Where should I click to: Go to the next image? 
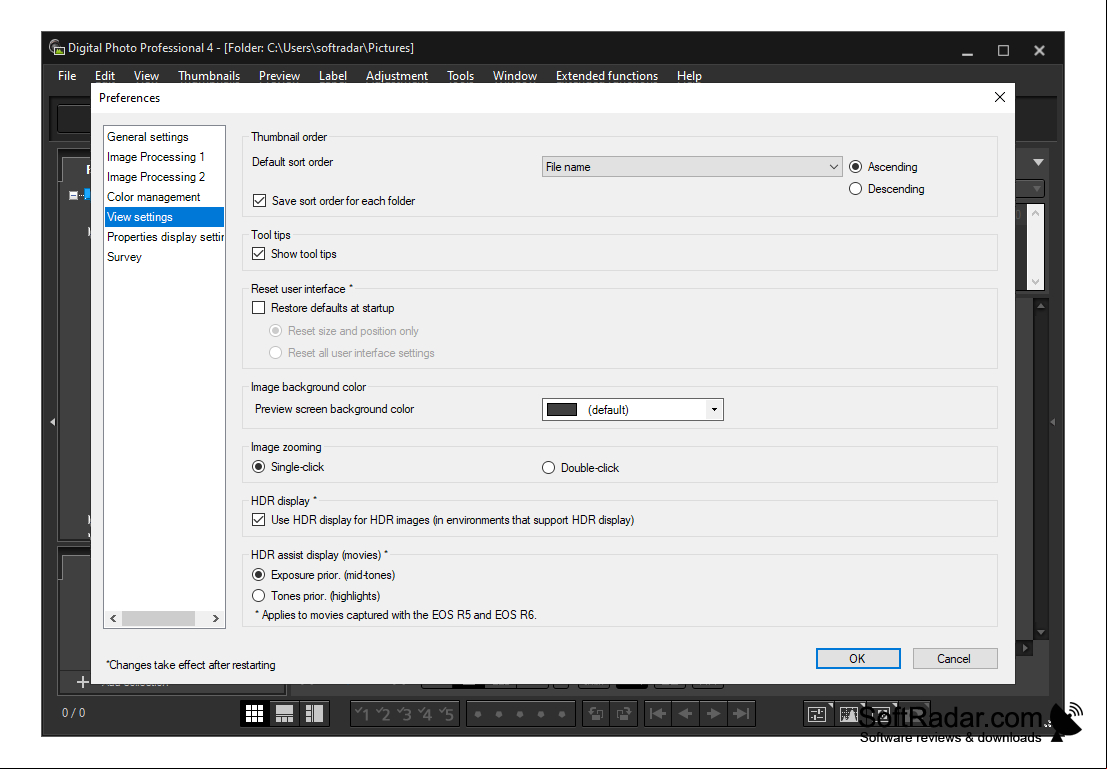coord(714,714)
